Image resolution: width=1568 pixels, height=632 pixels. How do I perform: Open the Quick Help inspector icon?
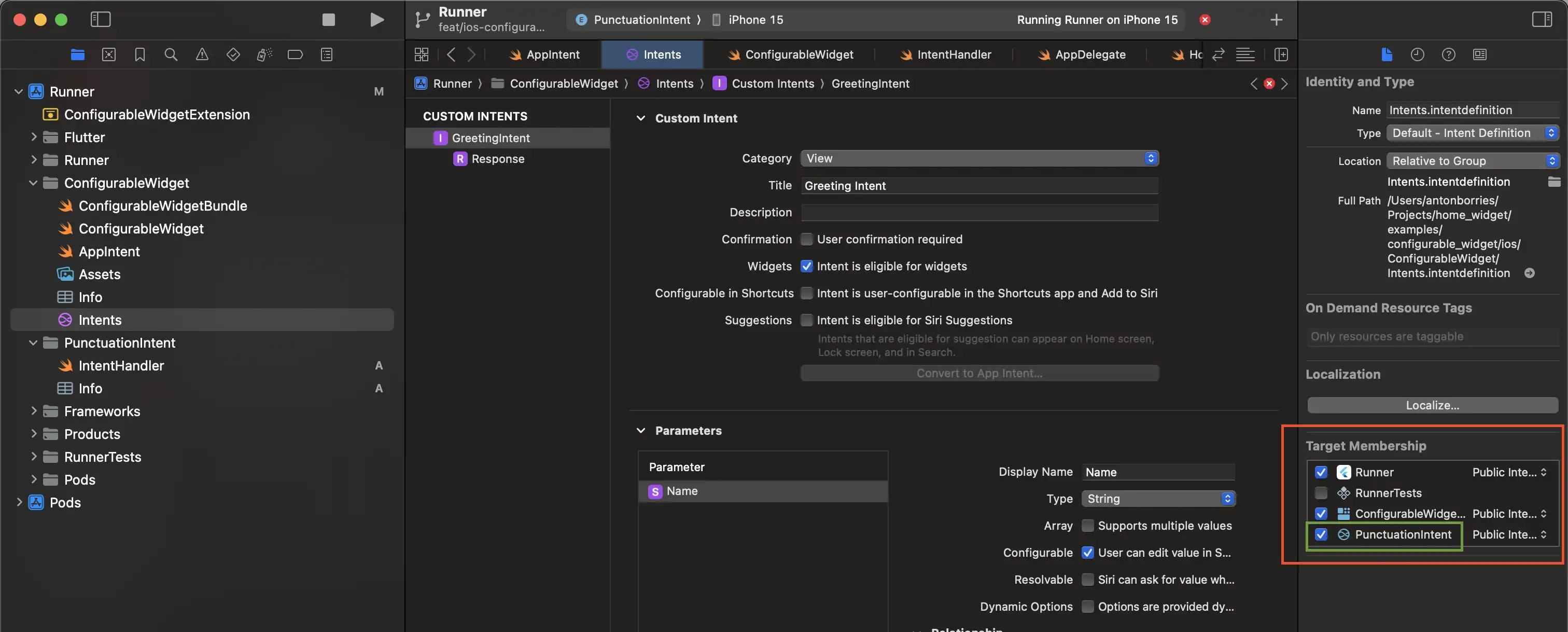pyautogui.click(x=1448, y=55)
